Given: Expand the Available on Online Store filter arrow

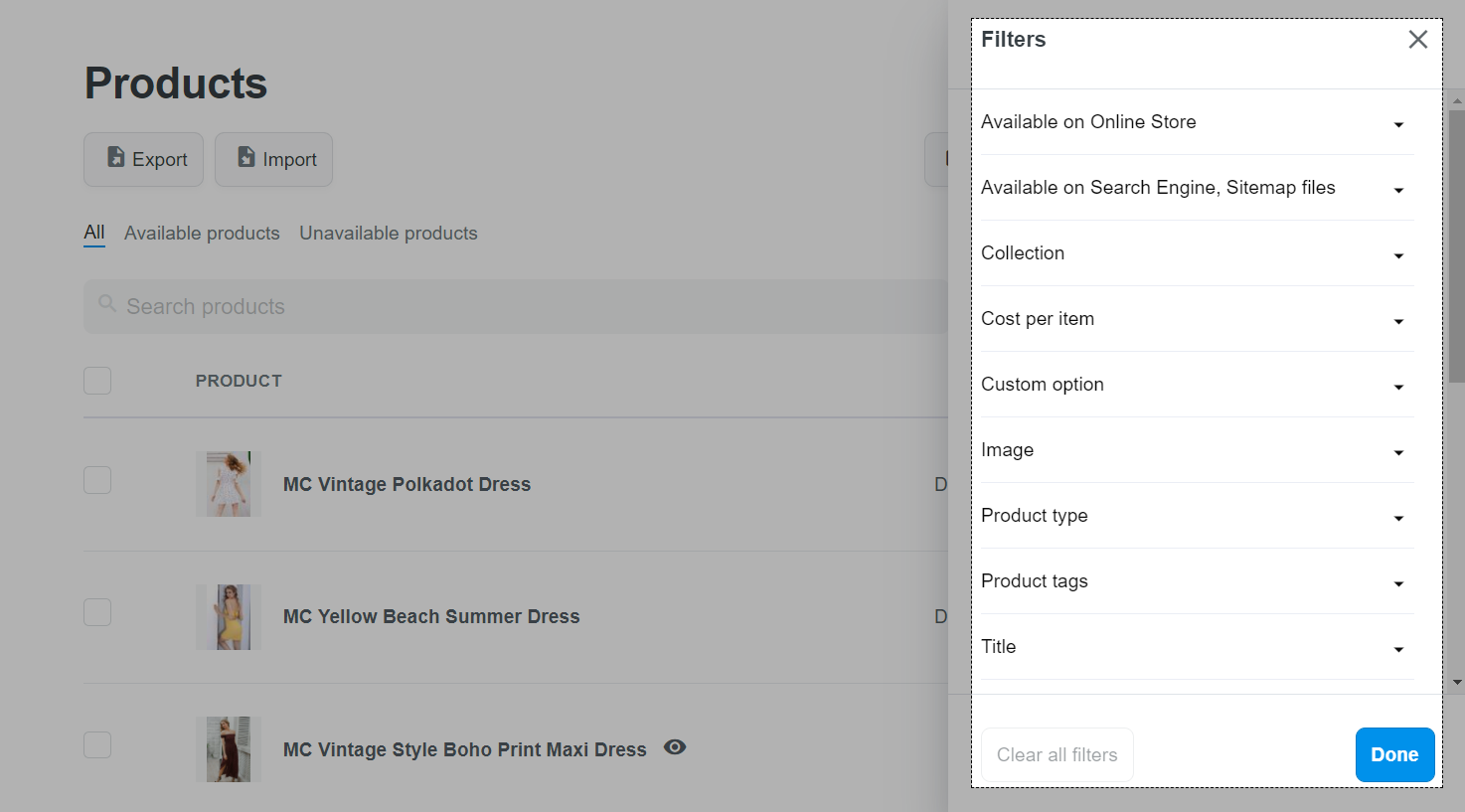Looking at the screenshot, I should (1398, 125).
